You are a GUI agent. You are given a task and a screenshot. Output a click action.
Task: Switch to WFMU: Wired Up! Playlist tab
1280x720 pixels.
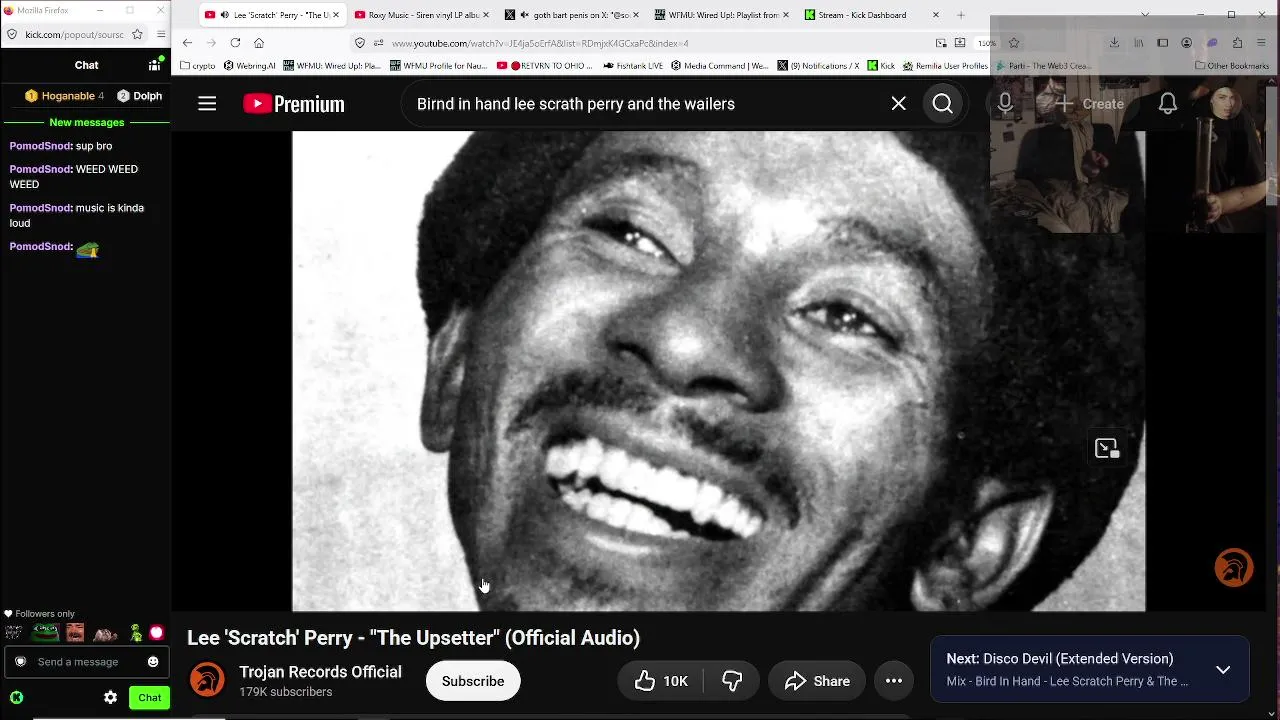click(x=723, y=15)
